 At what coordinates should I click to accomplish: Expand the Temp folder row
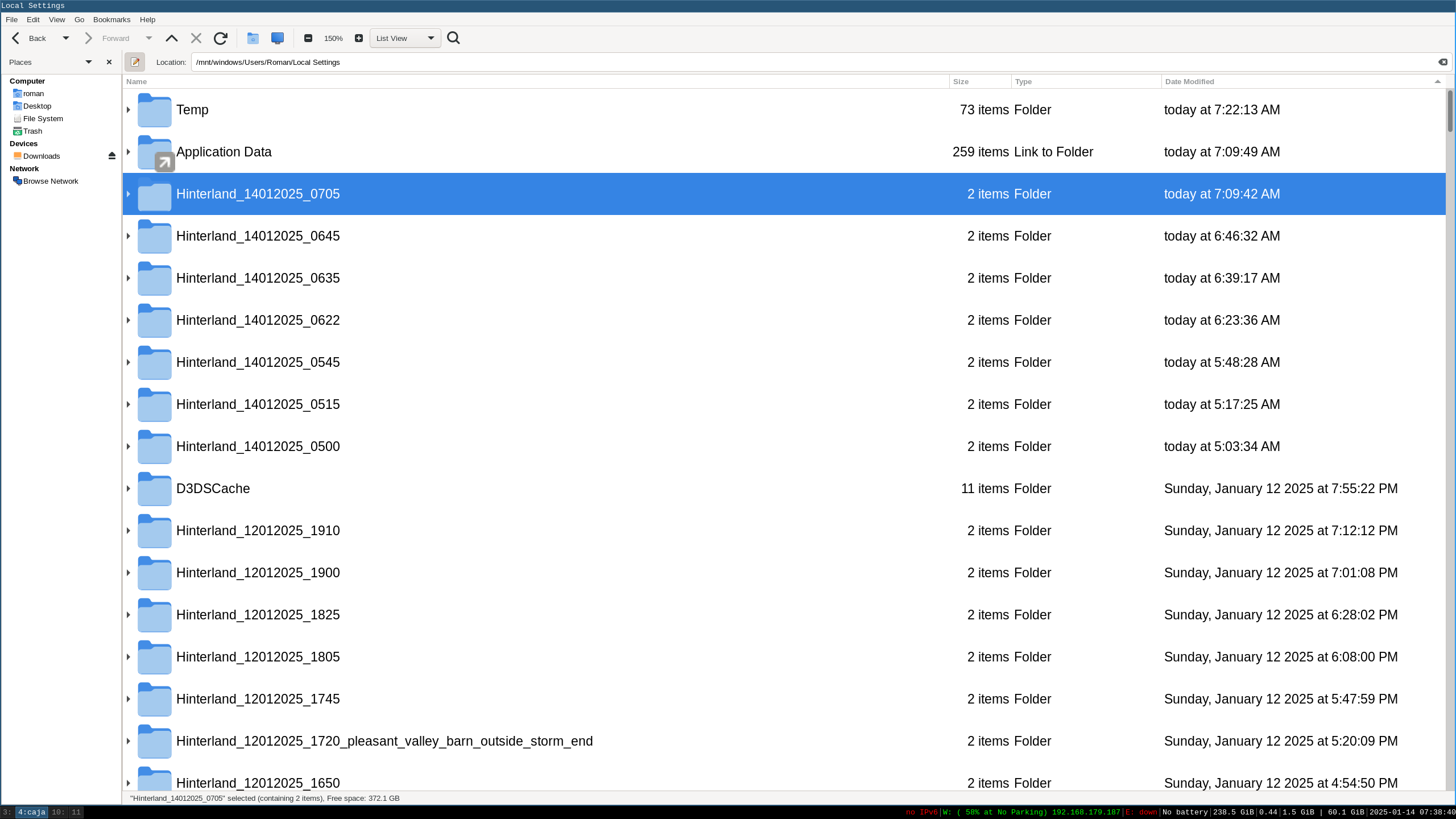click(129, 110)
